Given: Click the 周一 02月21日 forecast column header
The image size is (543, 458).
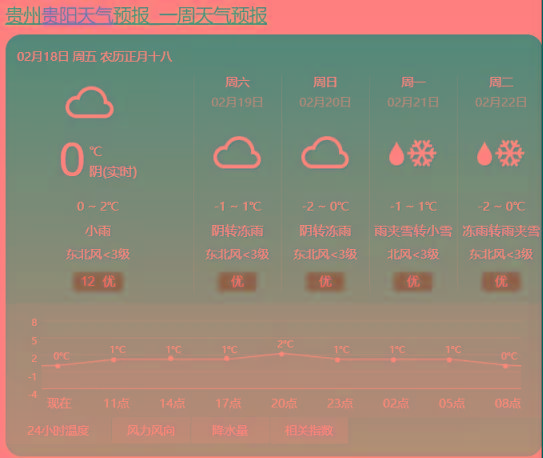Looking at the screenshot, I should pyautogui.click(x=413, y=92).
